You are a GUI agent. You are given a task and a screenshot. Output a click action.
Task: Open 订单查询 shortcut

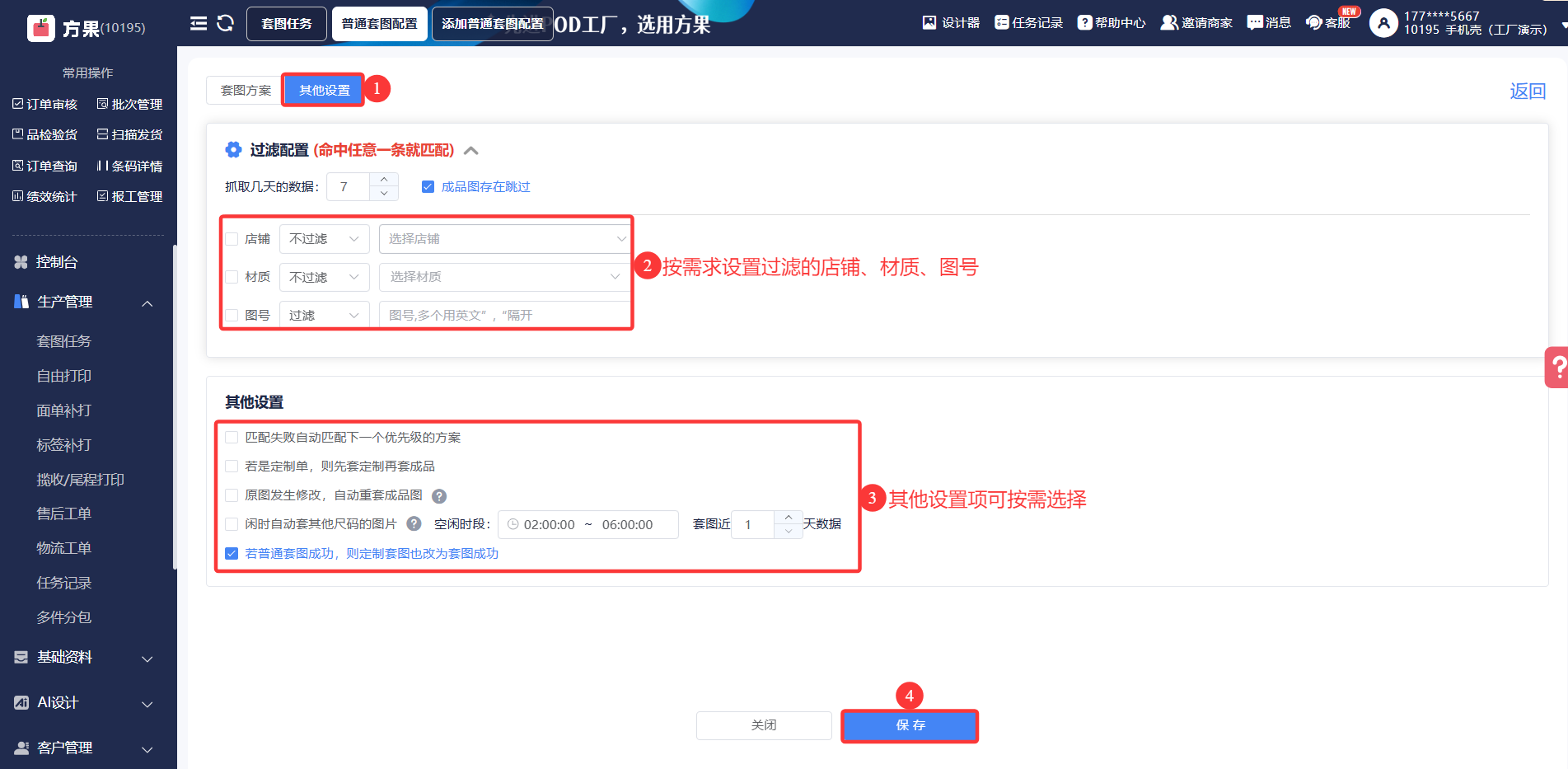click(x=45, y=166)
